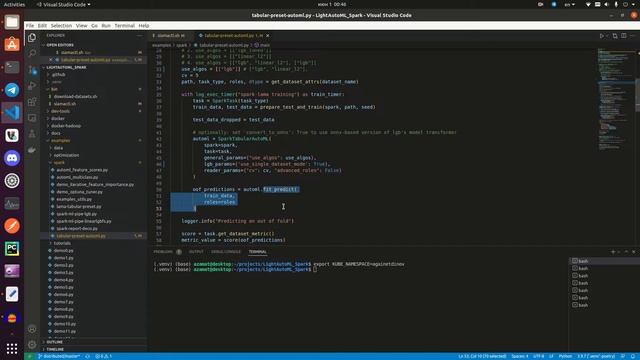The width and height of the screenshot is (640, 360).
Task: Close the tabular-preset-automl.py tab
Action: click(x=267, y=36)
